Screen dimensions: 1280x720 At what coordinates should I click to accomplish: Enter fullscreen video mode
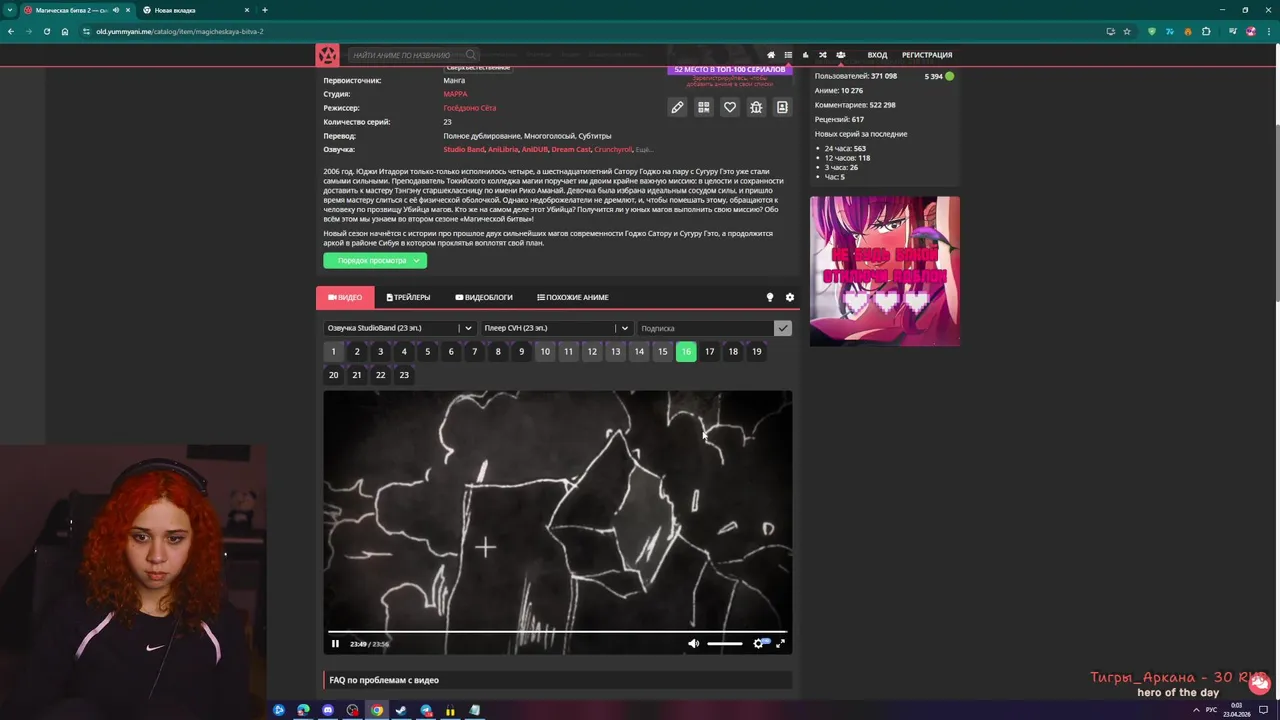point(781,644)
